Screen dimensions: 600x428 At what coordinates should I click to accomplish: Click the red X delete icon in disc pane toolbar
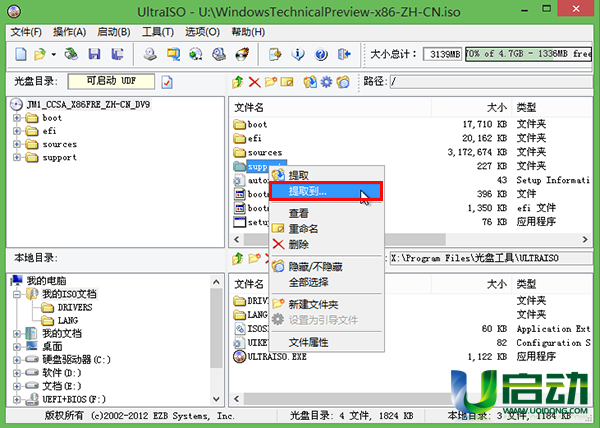[254, 82]
